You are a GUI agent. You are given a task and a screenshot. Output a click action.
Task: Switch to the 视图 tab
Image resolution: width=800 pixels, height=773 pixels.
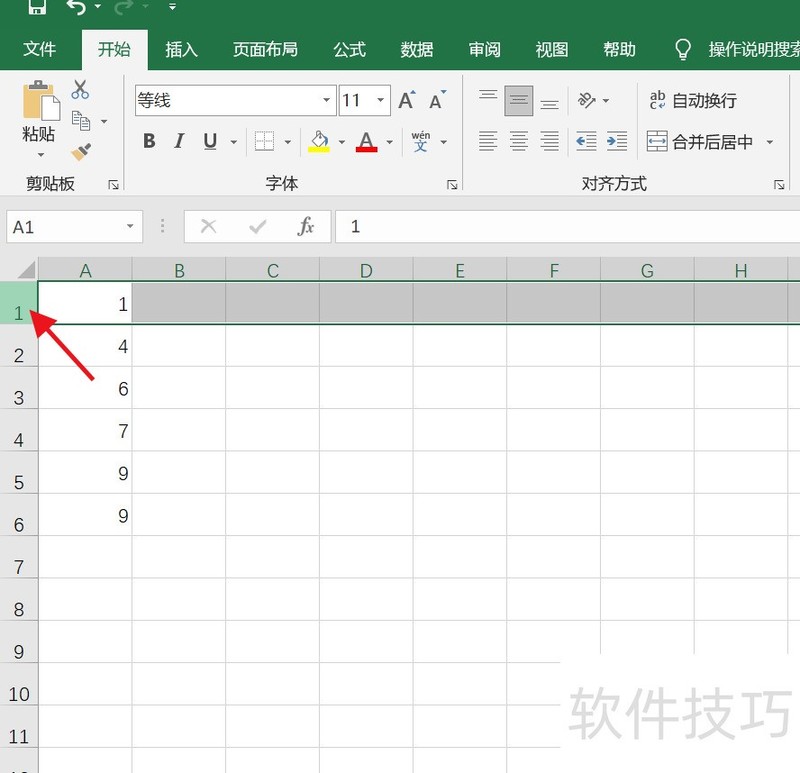click(x=552, y=49)
